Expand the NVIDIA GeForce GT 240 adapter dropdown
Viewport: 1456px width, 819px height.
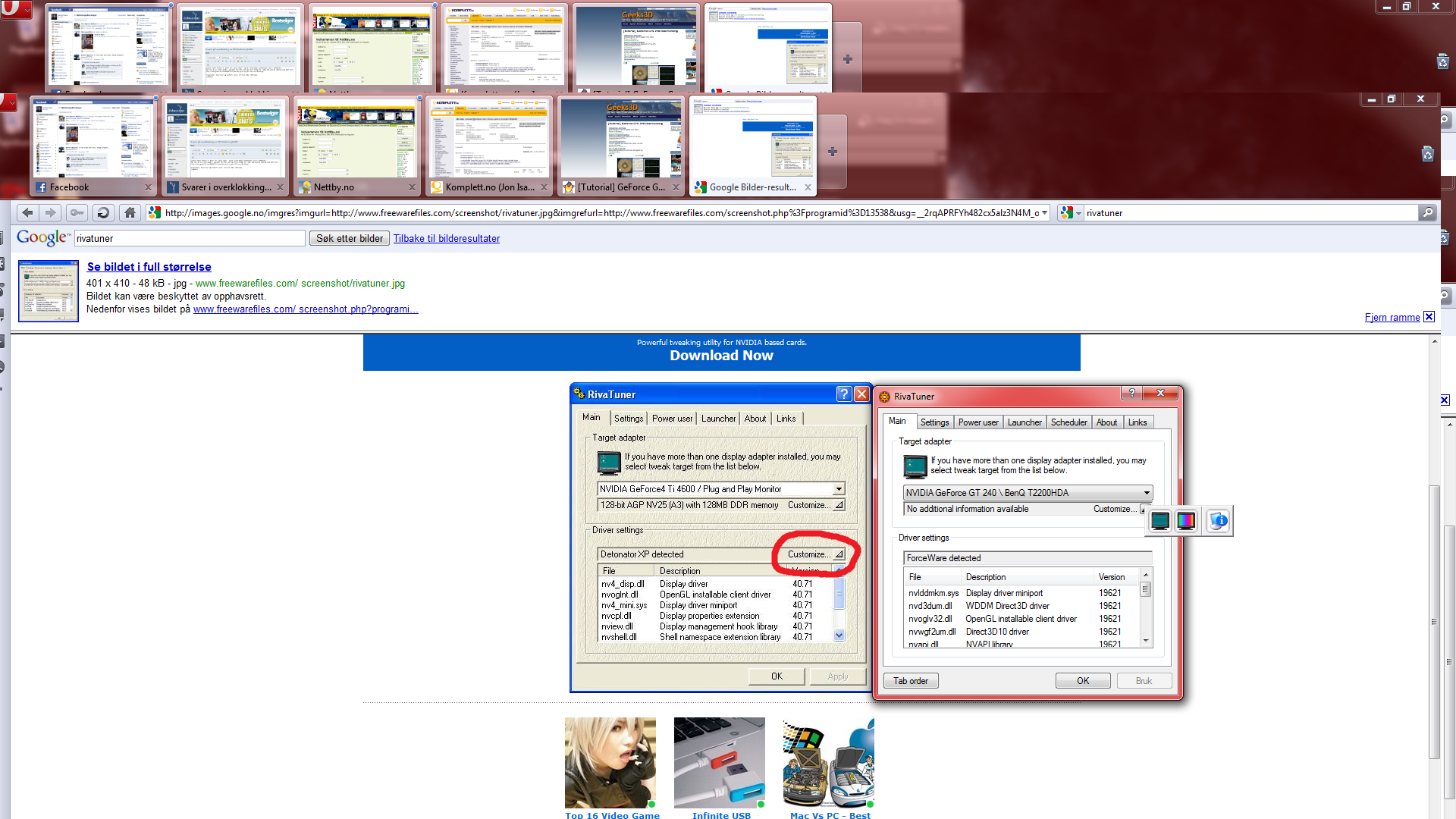(1147, 493)
